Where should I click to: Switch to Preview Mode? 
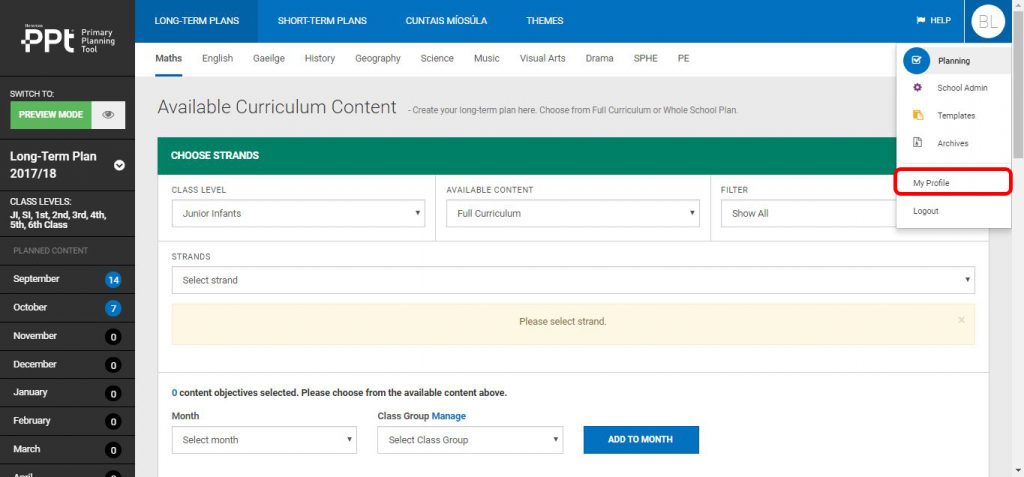50,115
